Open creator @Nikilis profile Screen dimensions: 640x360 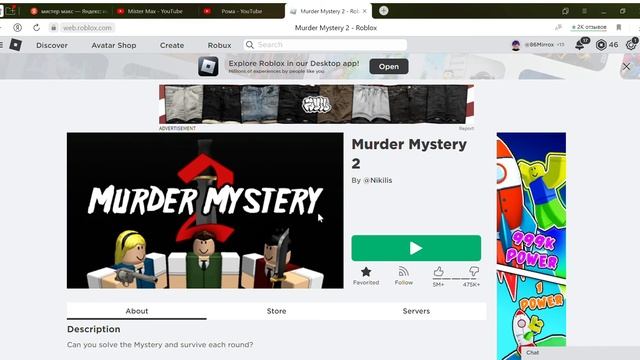point(378,180)
